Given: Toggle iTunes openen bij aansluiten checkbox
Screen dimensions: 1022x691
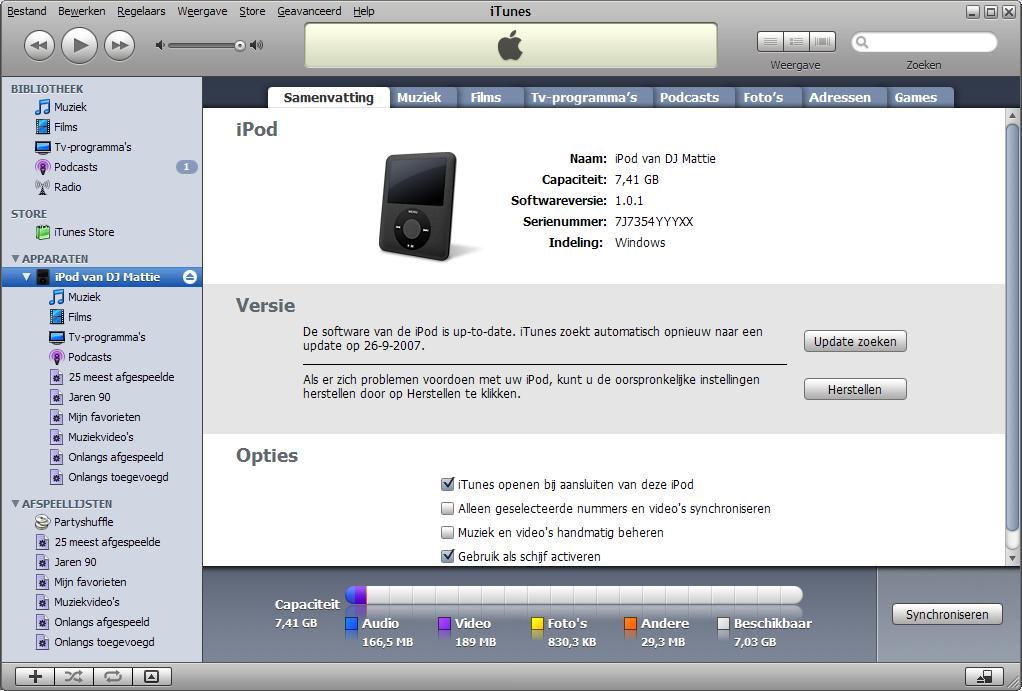Looking at the screenshot, I should point(447,484).
